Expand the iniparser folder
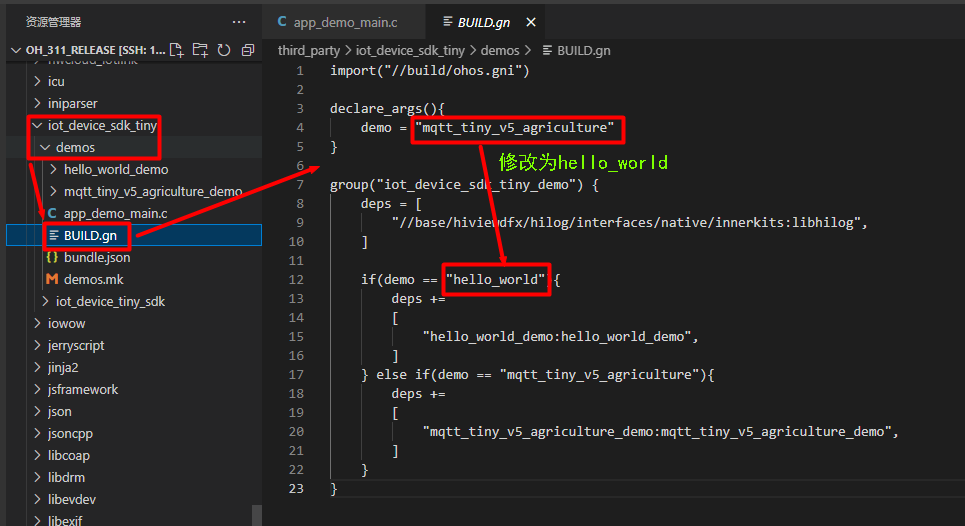Viewport: 965px width, 526px height. click(x=38, y=103)
